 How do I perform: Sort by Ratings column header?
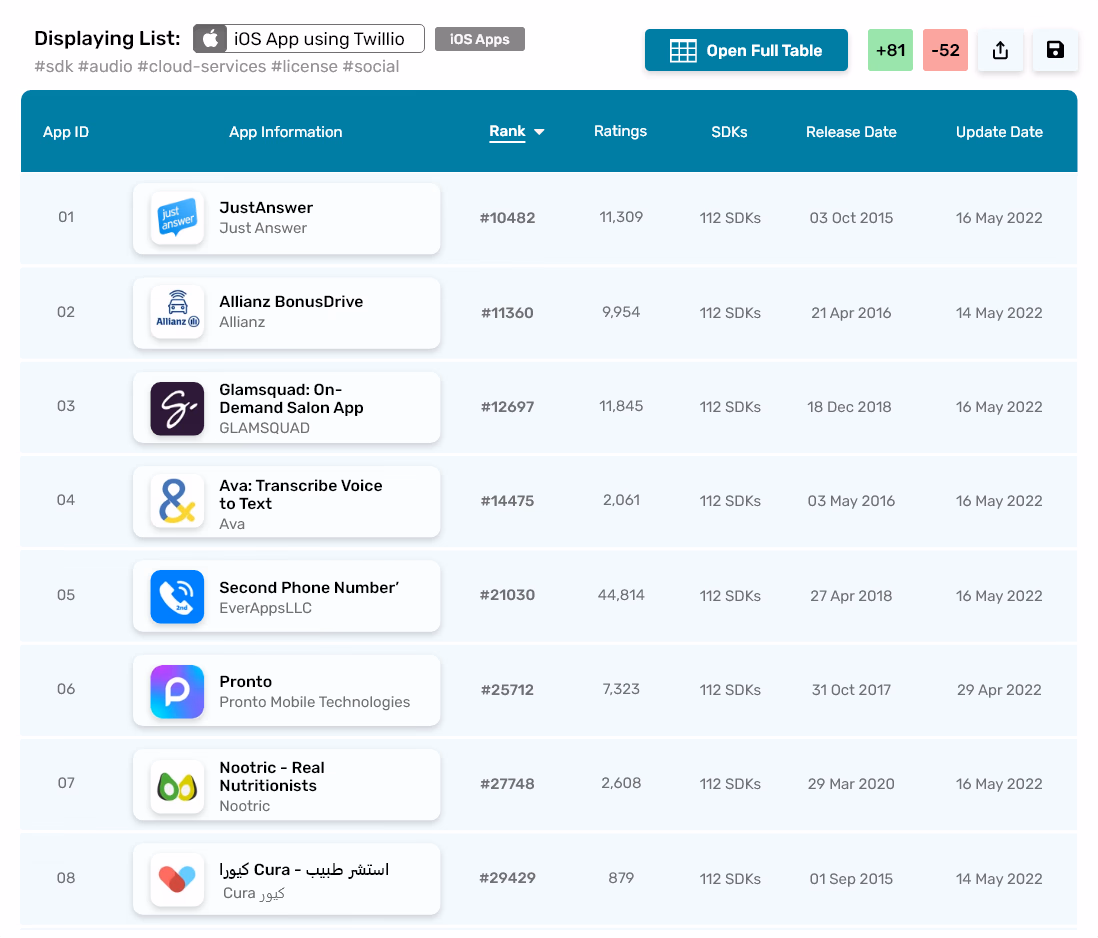pyautogui.click(x=620, y=132)
